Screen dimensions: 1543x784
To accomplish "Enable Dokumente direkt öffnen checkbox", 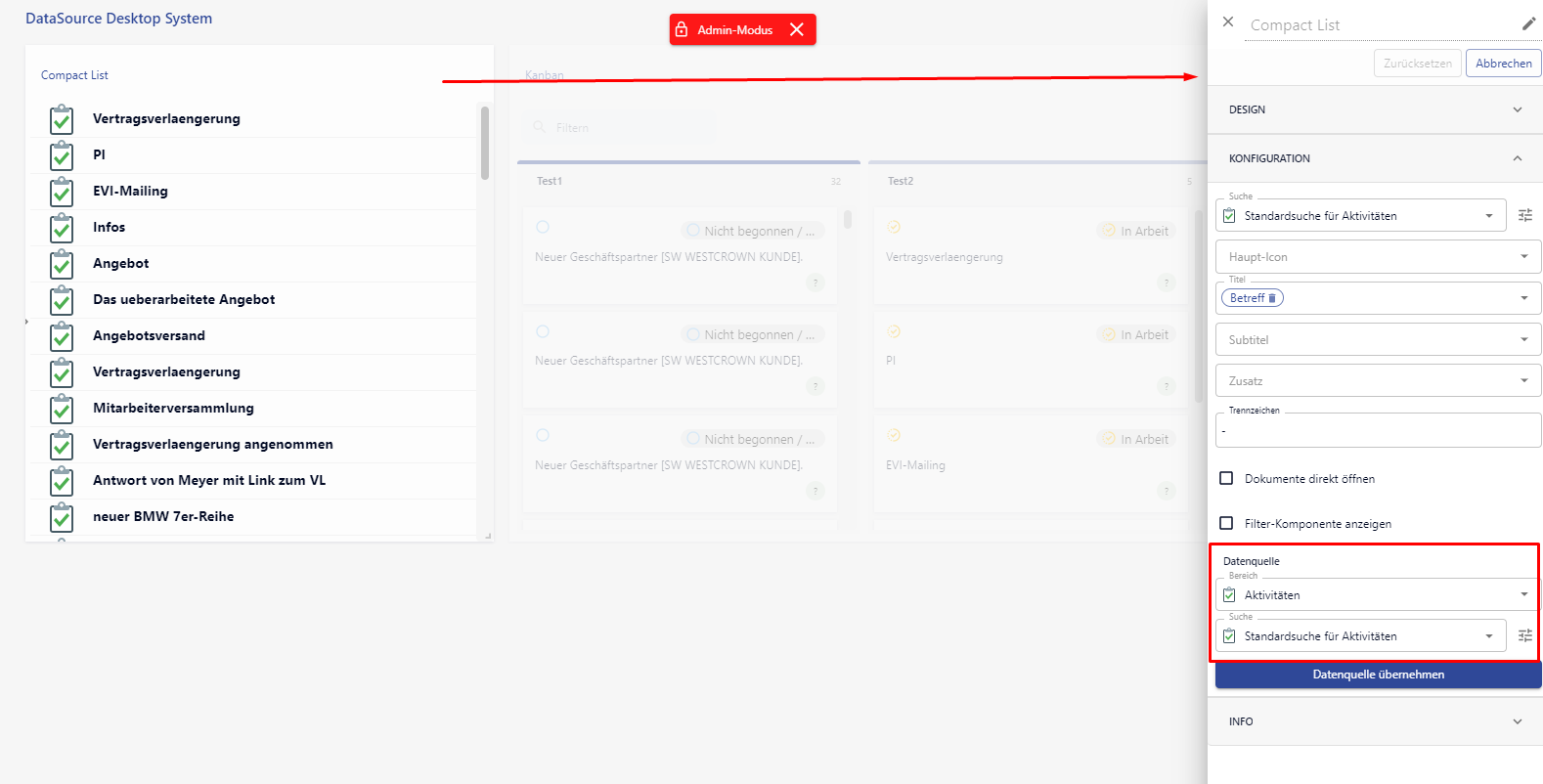I will 1226,479.
